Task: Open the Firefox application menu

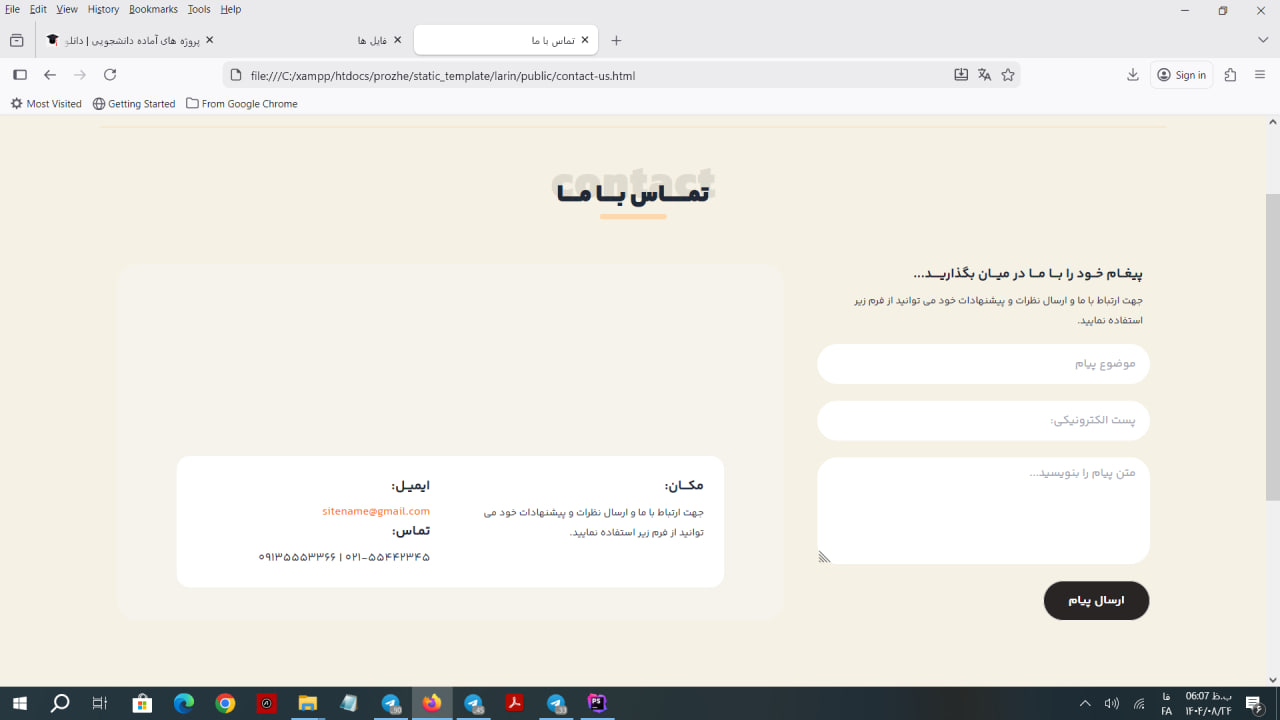Action: pos(1261,75)
